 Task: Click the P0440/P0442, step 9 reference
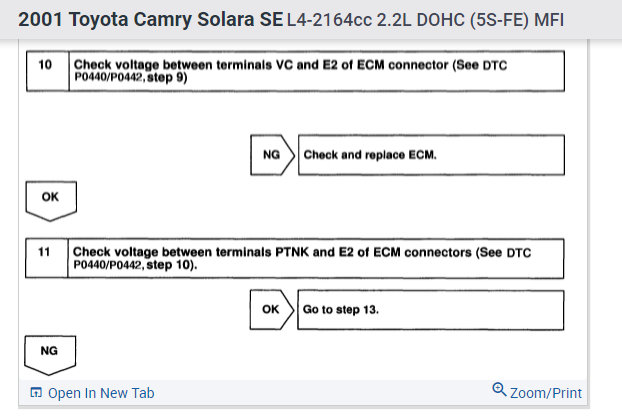pos(131,78)
